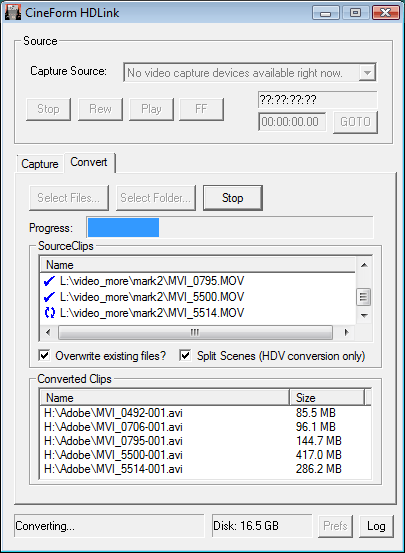Click the GOTO timecode button

tap(355, 122)
